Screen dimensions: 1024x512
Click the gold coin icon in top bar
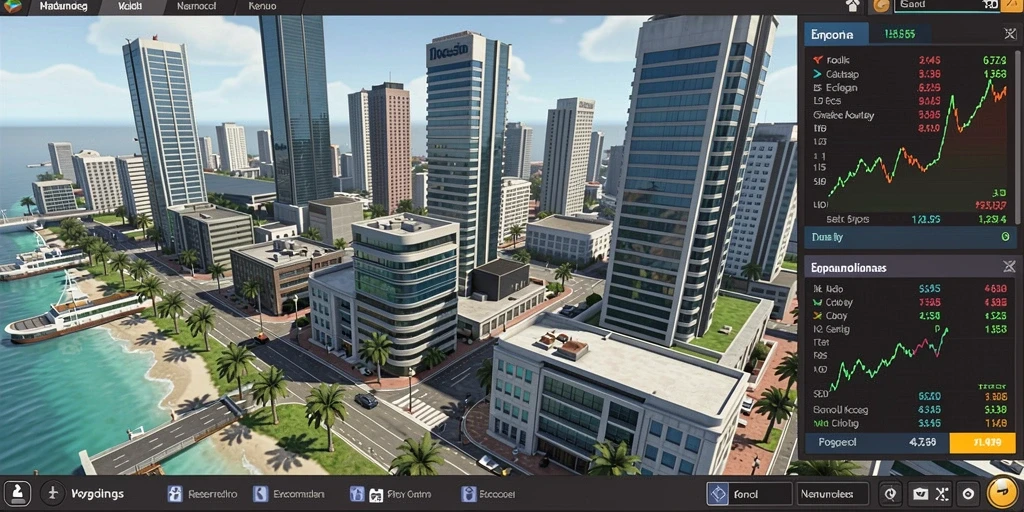[882, 7]
